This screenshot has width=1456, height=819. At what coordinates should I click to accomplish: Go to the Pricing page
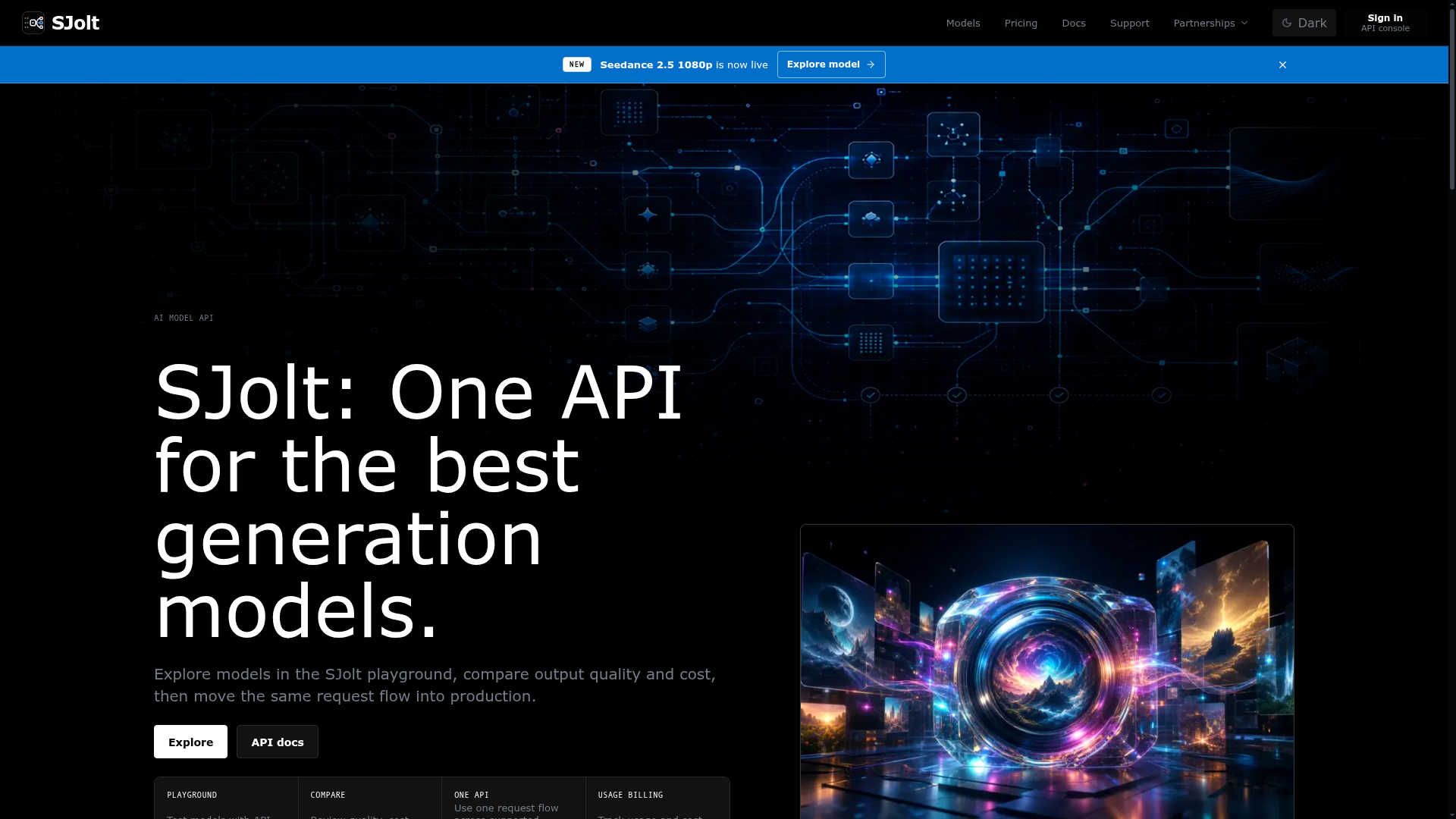(1021, 23)
